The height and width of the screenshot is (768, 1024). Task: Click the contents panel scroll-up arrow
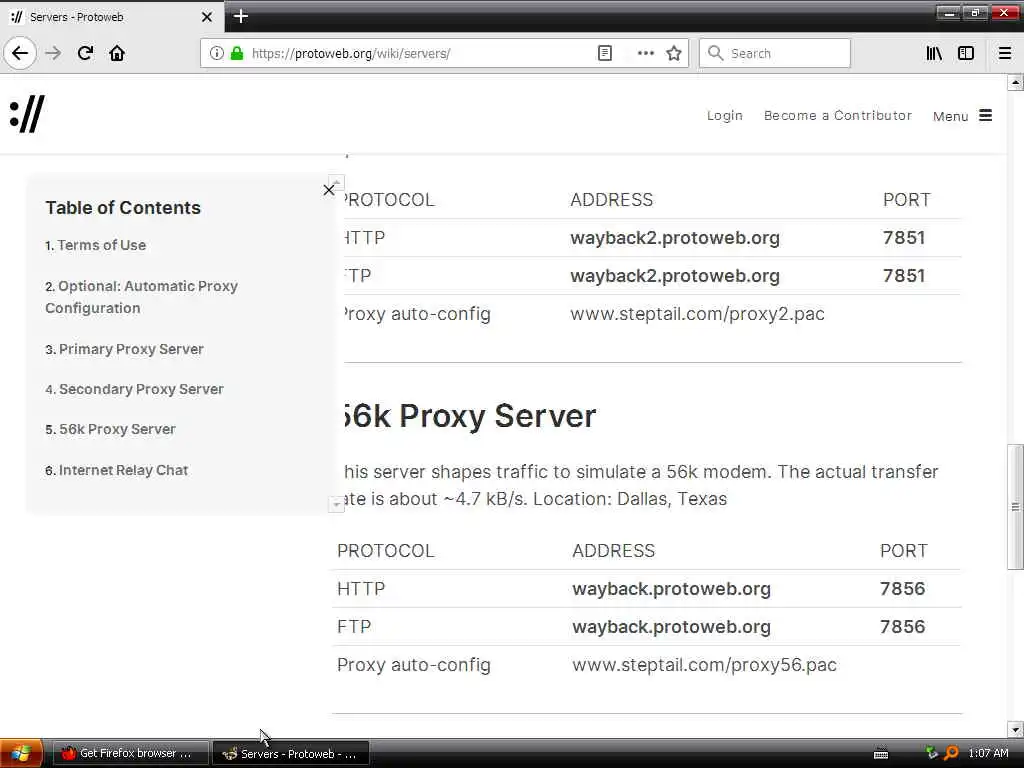336,182
